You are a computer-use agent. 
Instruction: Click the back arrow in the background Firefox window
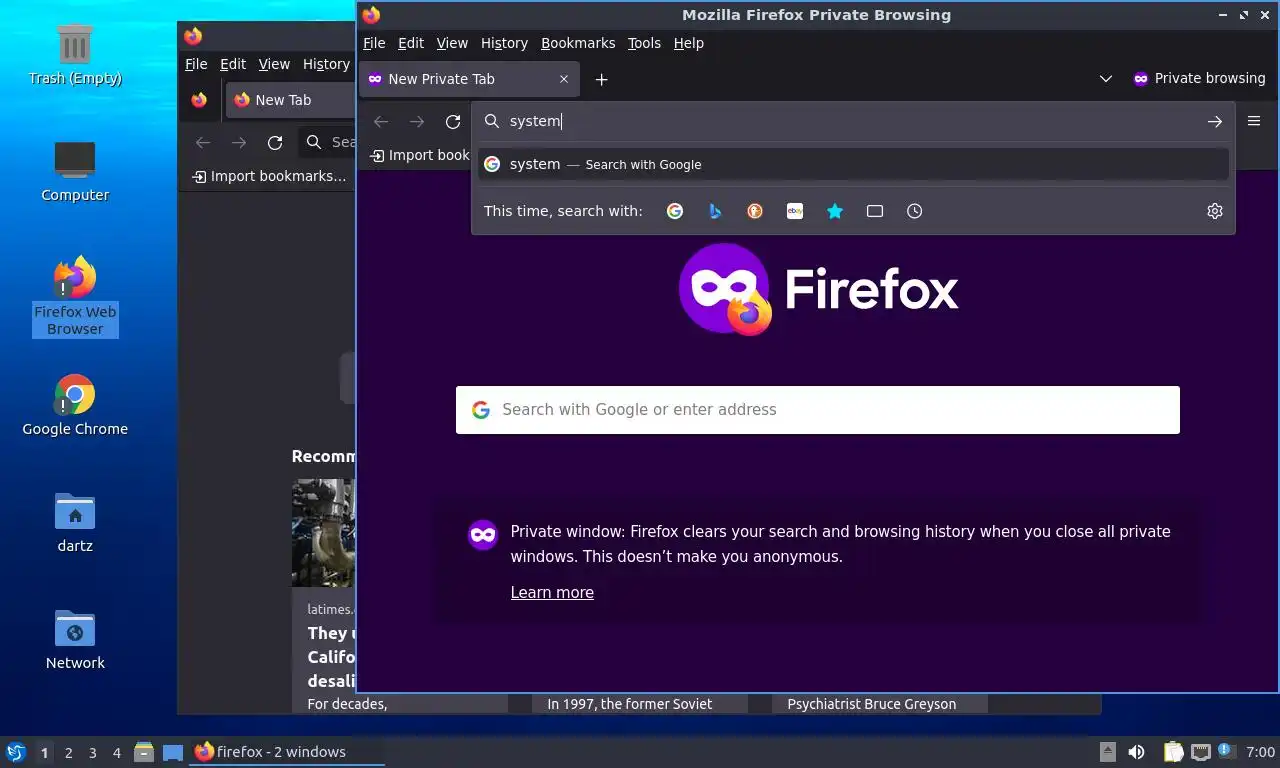203,143
